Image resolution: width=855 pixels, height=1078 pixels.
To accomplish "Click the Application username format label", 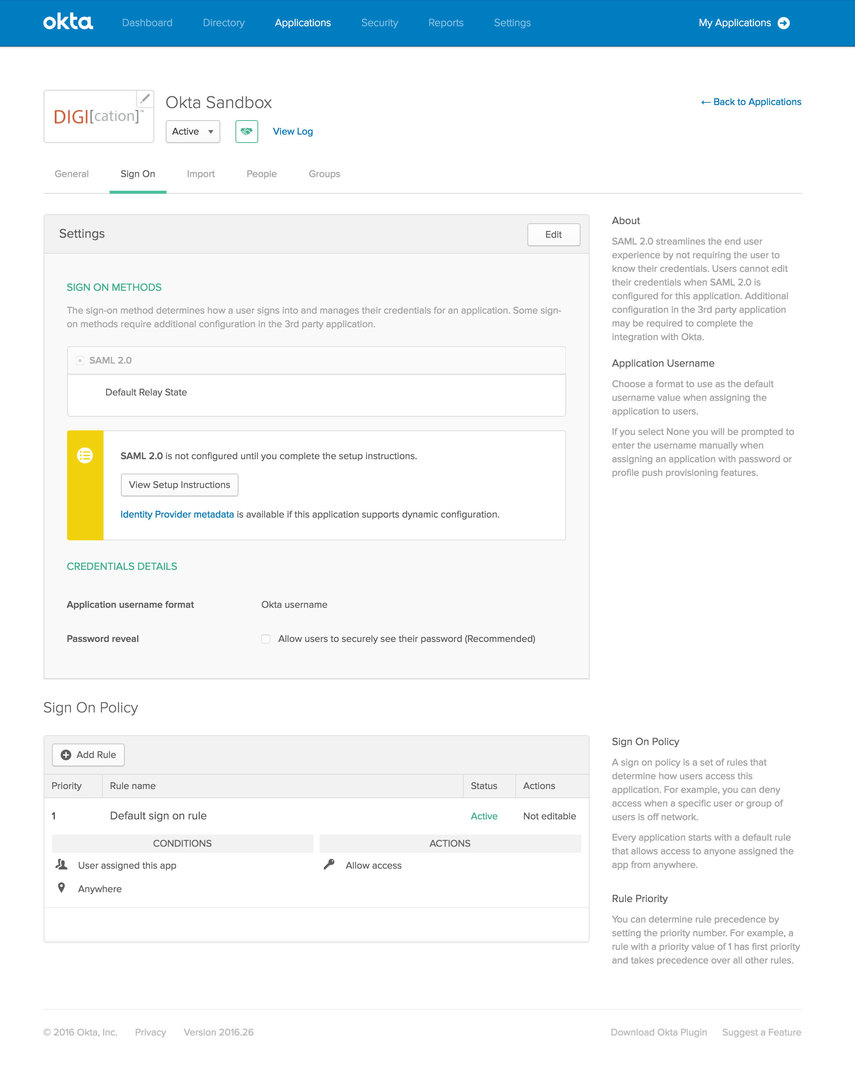I will tap(130, 604).
